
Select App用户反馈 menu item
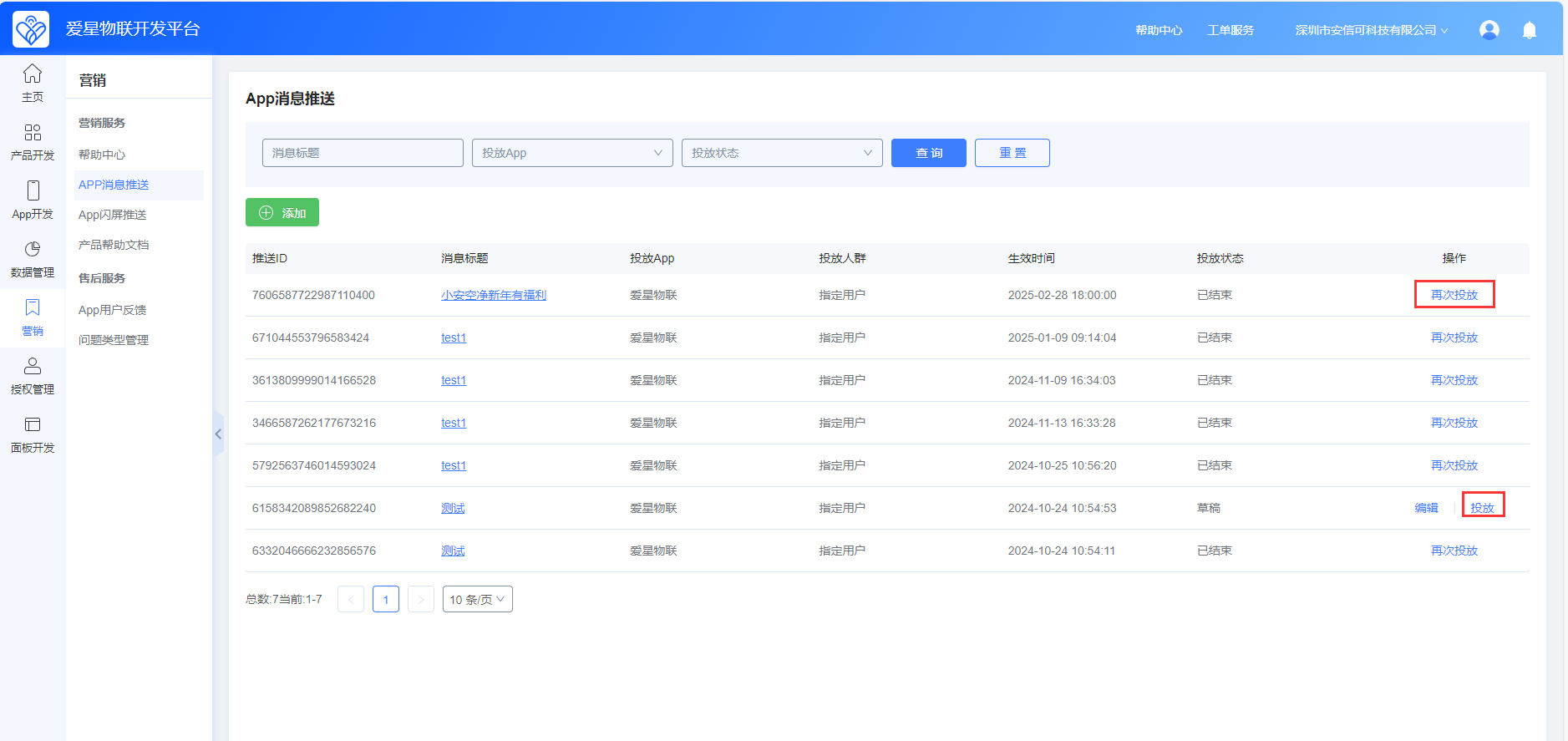tap(112, 310)
